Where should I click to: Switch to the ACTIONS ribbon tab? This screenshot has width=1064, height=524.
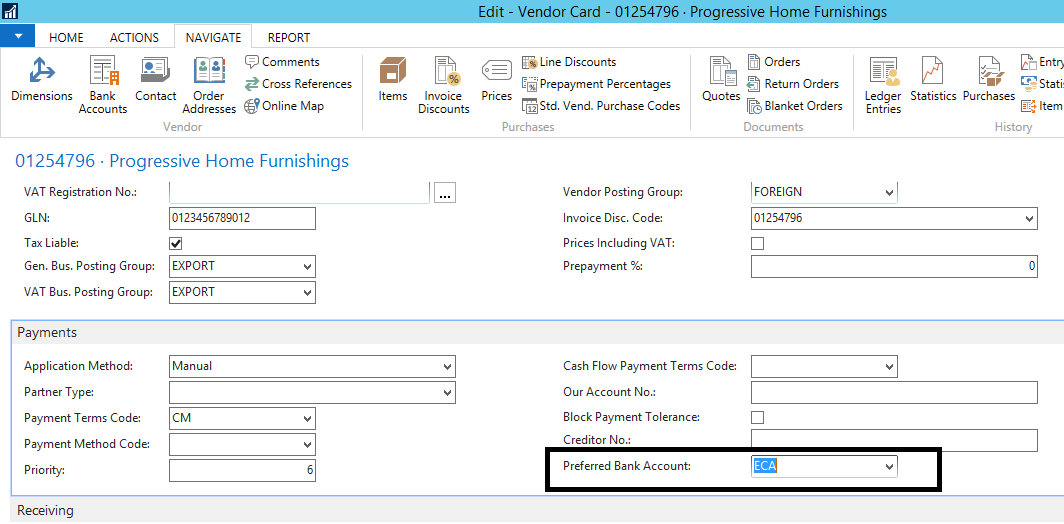click(x=134, y=37)
